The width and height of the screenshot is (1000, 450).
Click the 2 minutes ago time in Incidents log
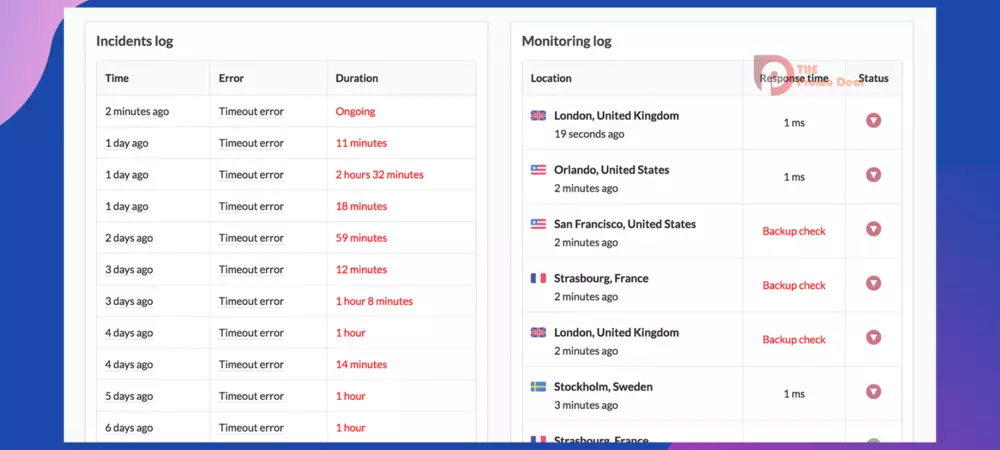[137, 111]
